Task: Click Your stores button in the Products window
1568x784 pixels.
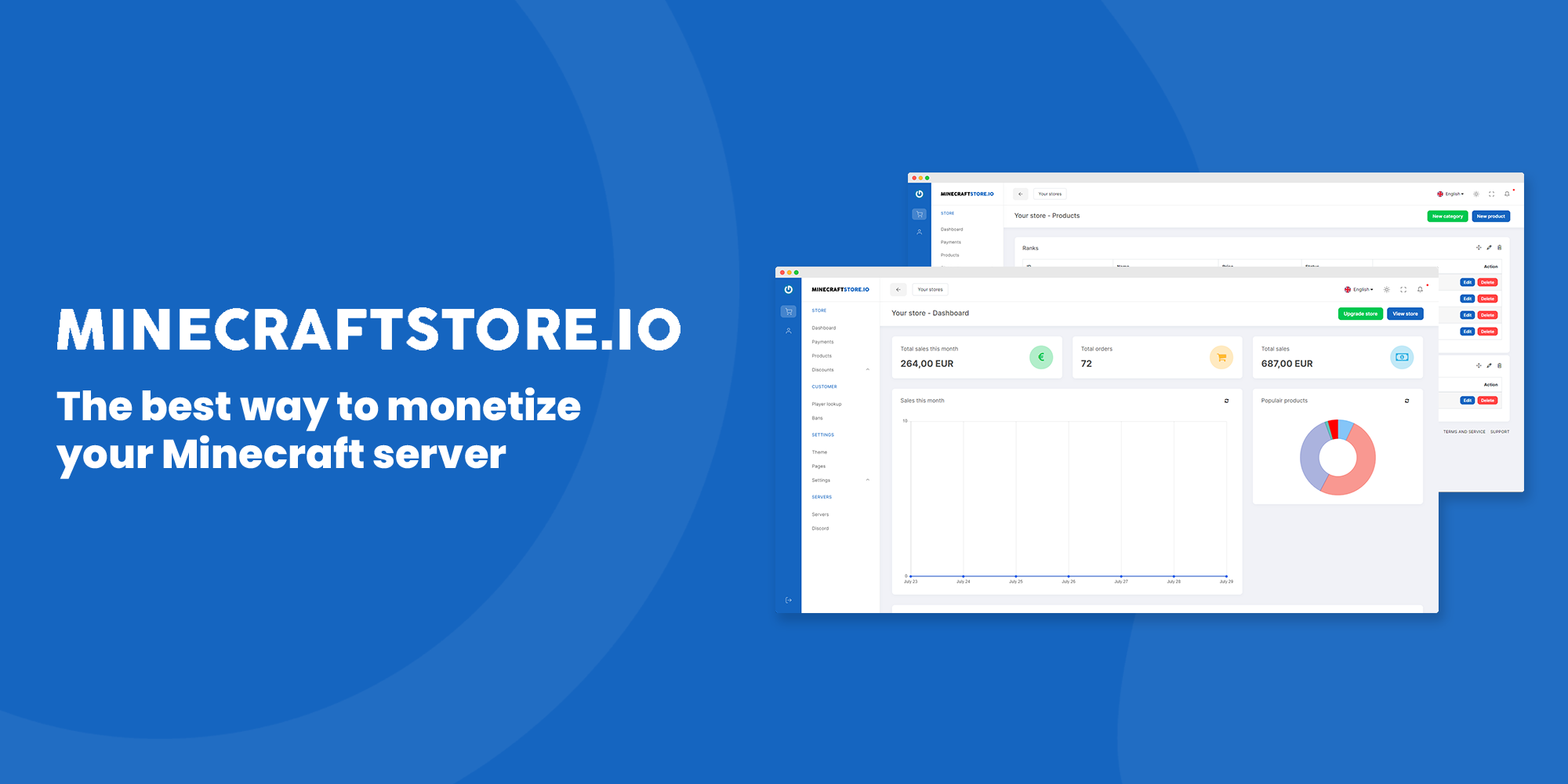Action: click(x=1050, y=194)
